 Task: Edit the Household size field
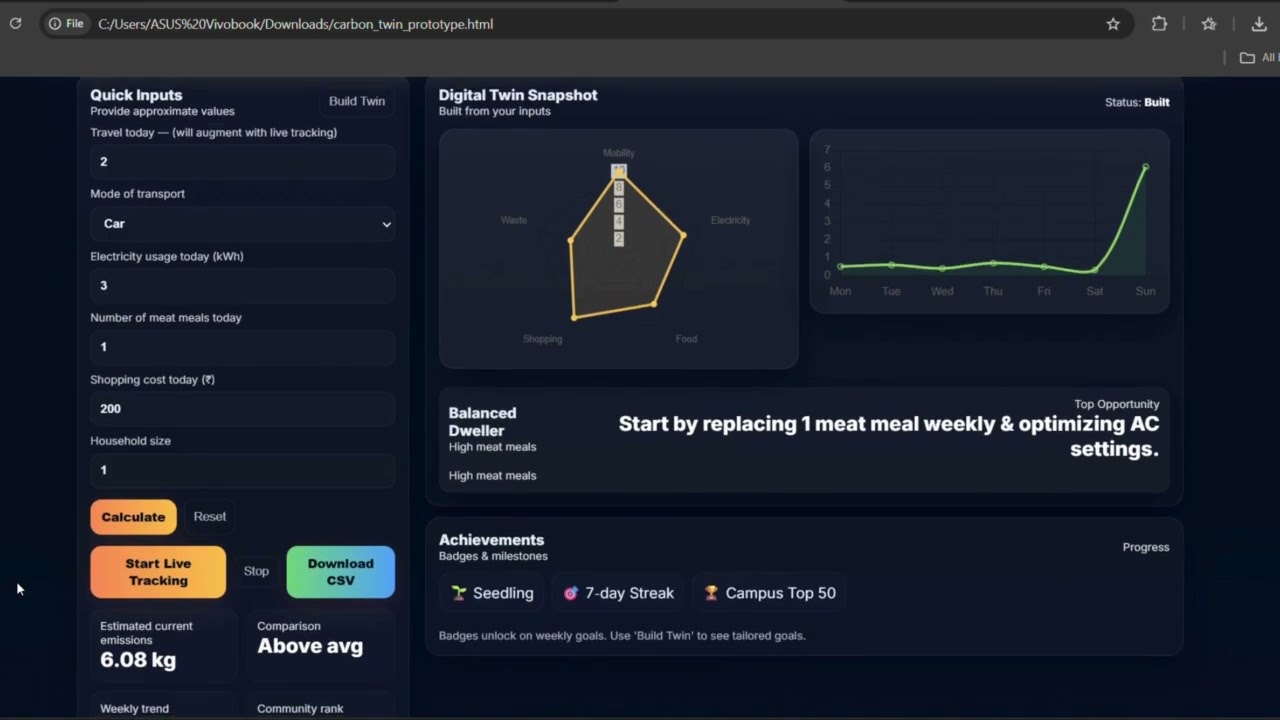(x=242, y=470)
